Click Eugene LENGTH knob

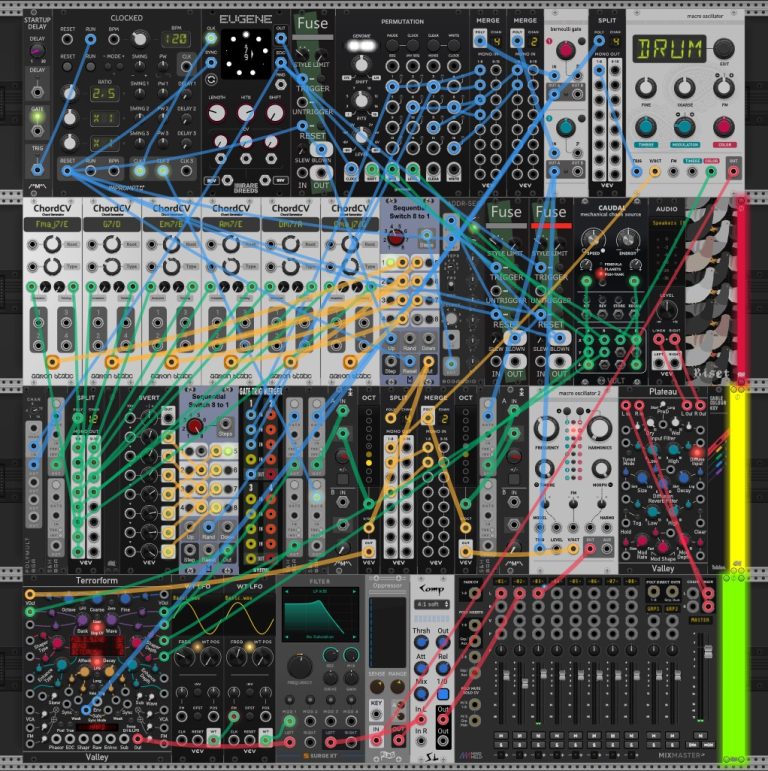[x=217, y=114]
